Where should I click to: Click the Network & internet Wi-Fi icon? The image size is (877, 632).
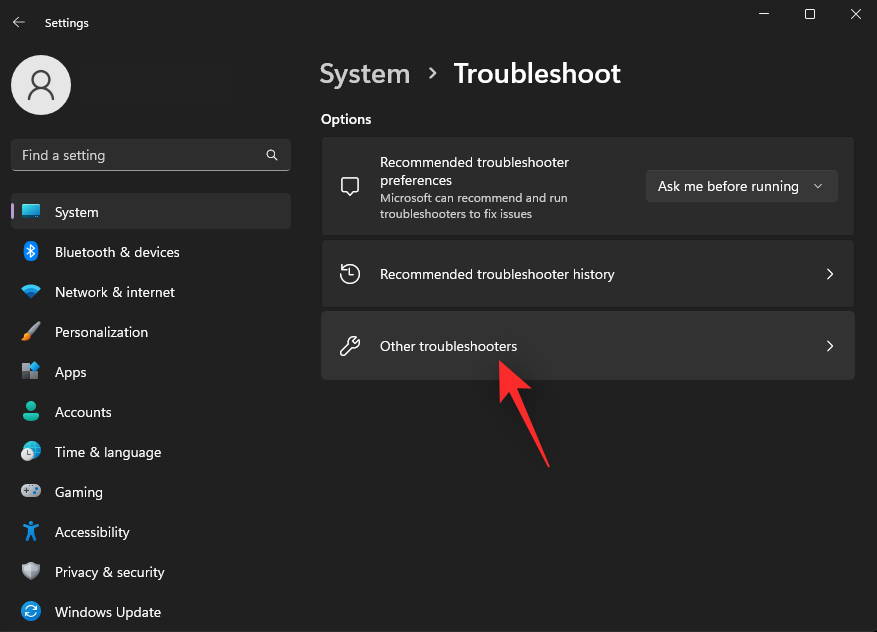click(31, 292)
